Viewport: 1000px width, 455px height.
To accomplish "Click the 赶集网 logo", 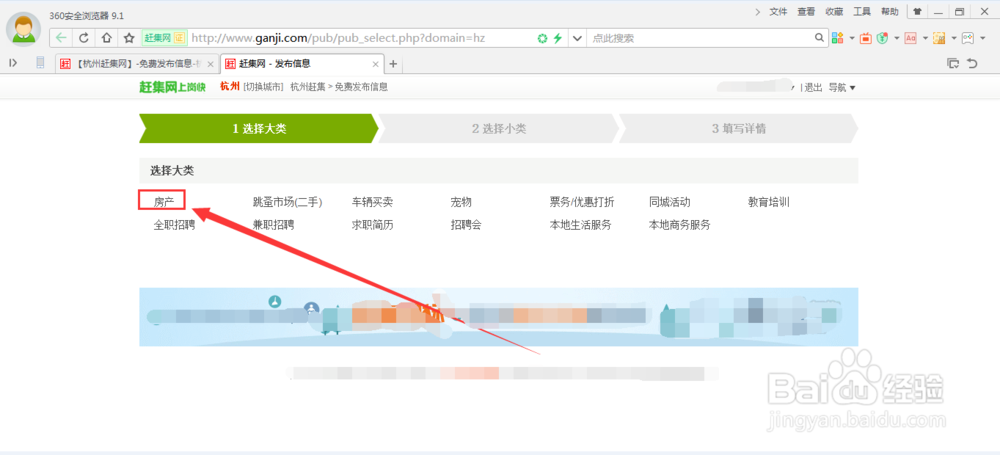I will 172,87.
